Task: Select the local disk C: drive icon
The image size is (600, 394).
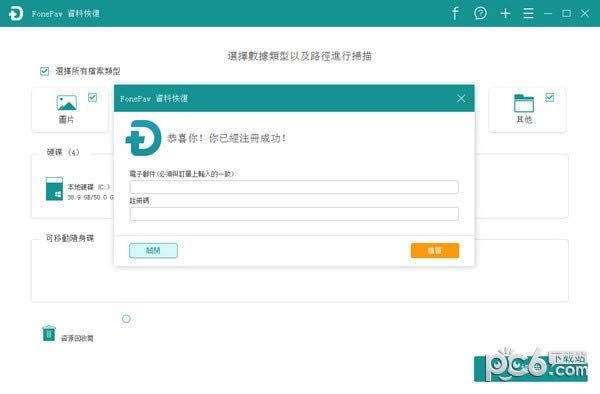Action: [54, 189]
